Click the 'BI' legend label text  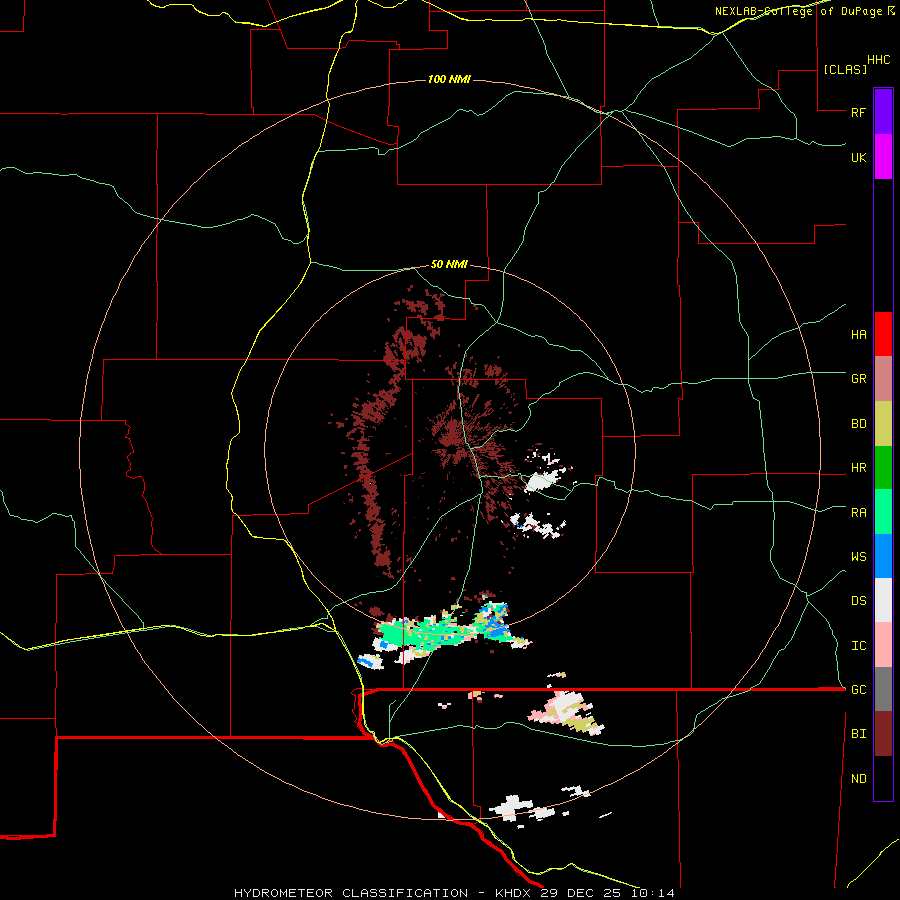pyautogui.click(x=858, y=734)
